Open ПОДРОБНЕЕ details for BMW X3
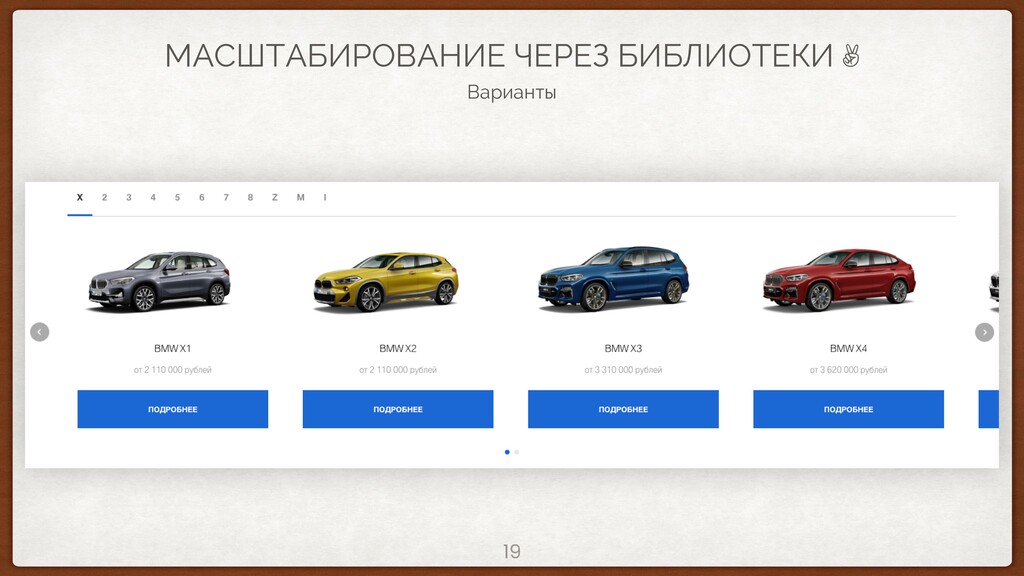The height and width of the screenshot is (576, 1024). [623, 409]
